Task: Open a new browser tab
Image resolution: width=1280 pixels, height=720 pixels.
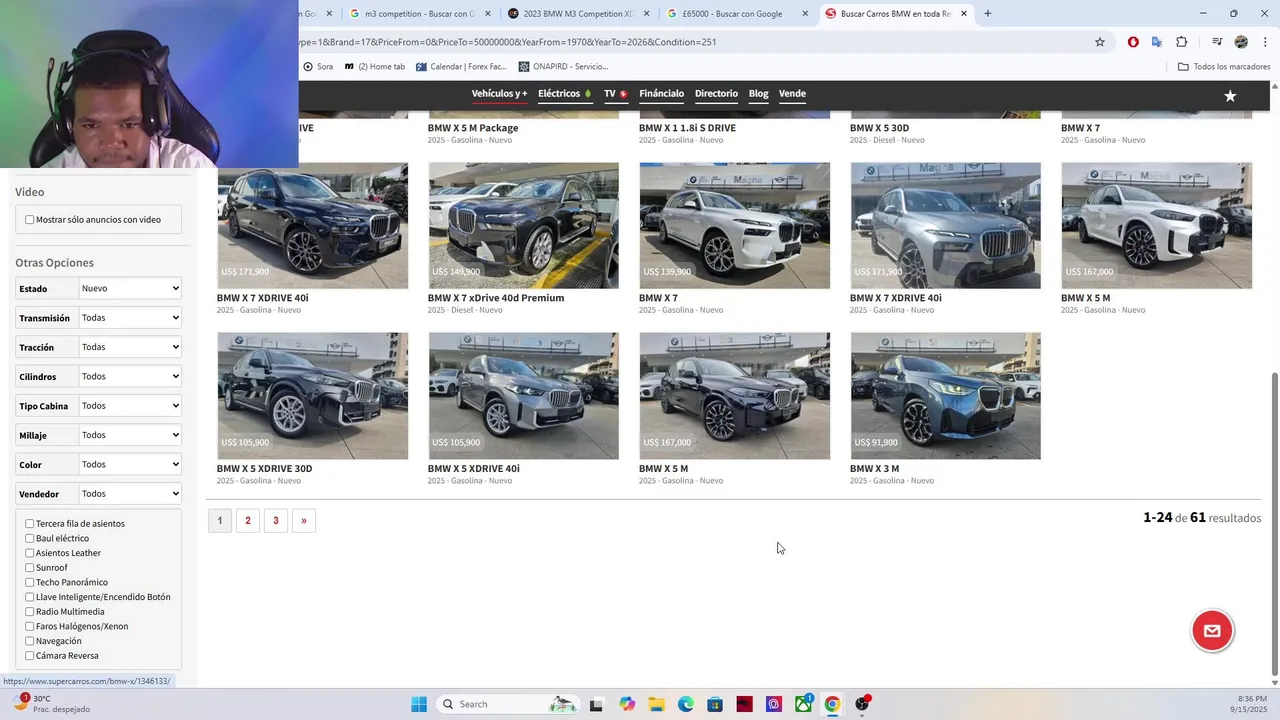Action: pos(988,14)
